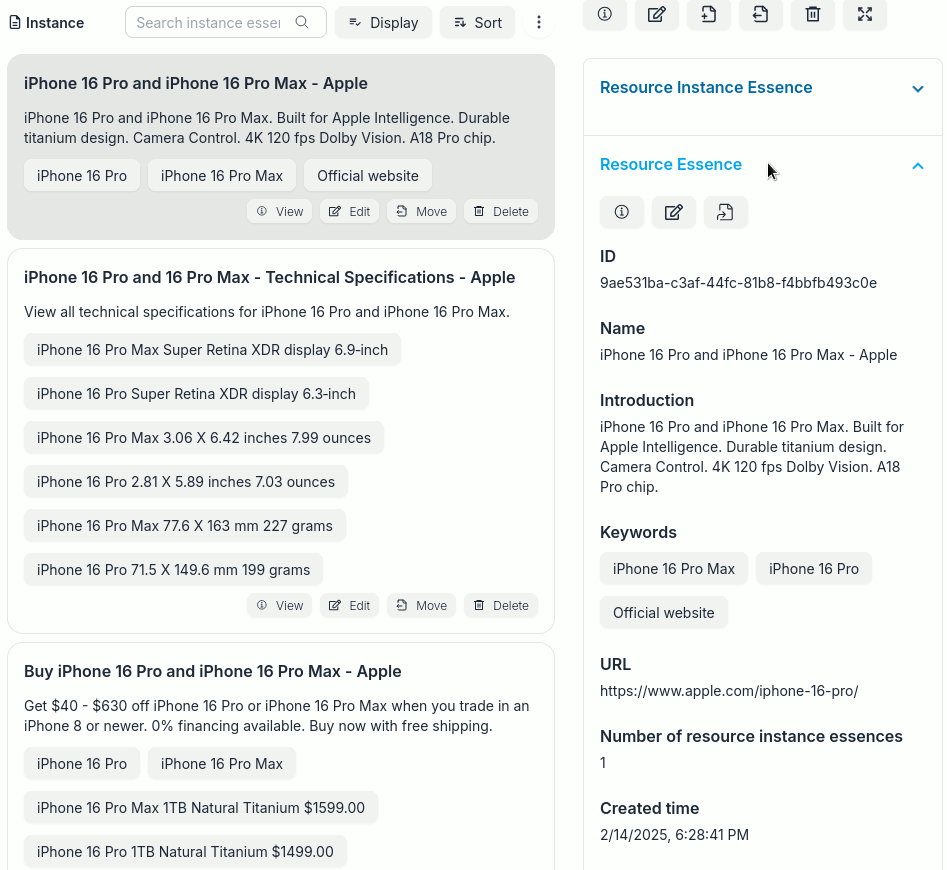Click Delete on the Technical Specifications card
Image resolution: width=947 pixels, height=870 pixels.
tap(501, 606)
